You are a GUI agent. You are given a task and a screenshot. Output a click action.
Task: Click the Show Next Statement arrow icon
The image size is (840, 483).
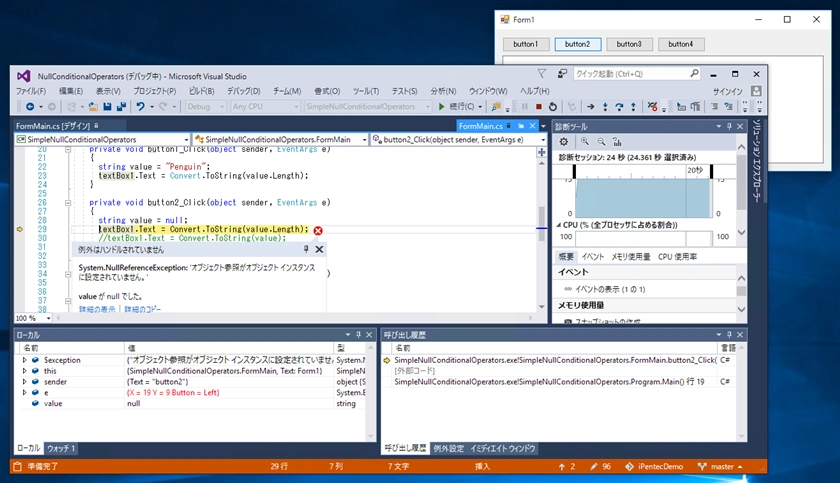[590, 107]
